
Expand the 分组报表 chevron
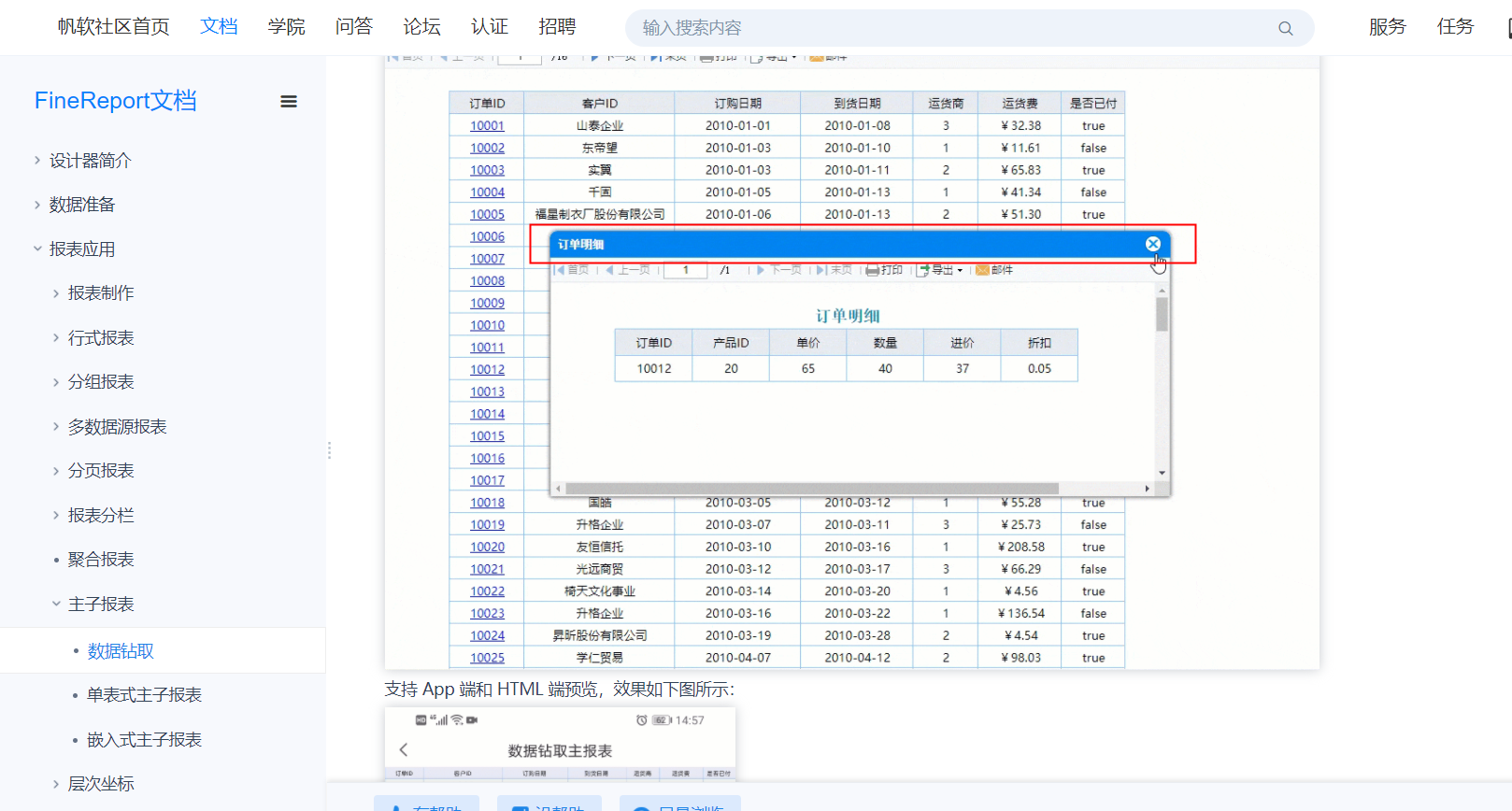pos(56,382)
